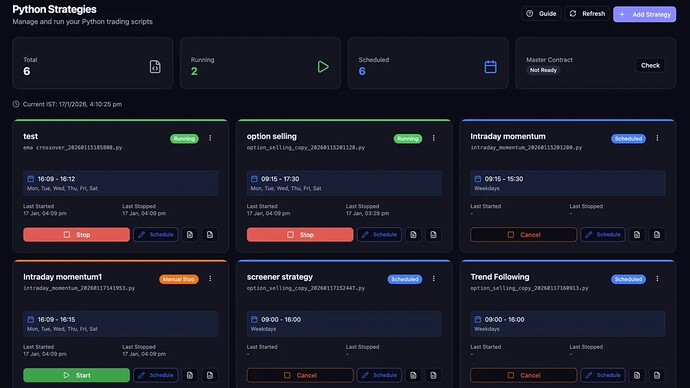Cancel the screener strategy schedule

click(x=300, y=375)
